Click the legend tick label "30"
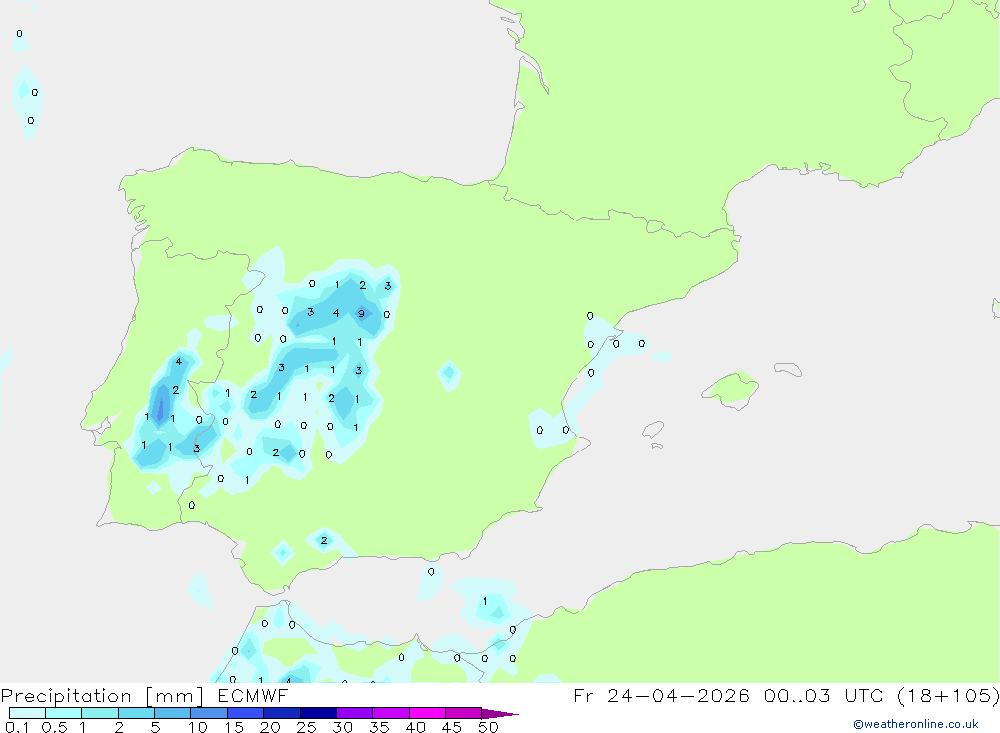The image size is (1000, 733). (342, 727)
